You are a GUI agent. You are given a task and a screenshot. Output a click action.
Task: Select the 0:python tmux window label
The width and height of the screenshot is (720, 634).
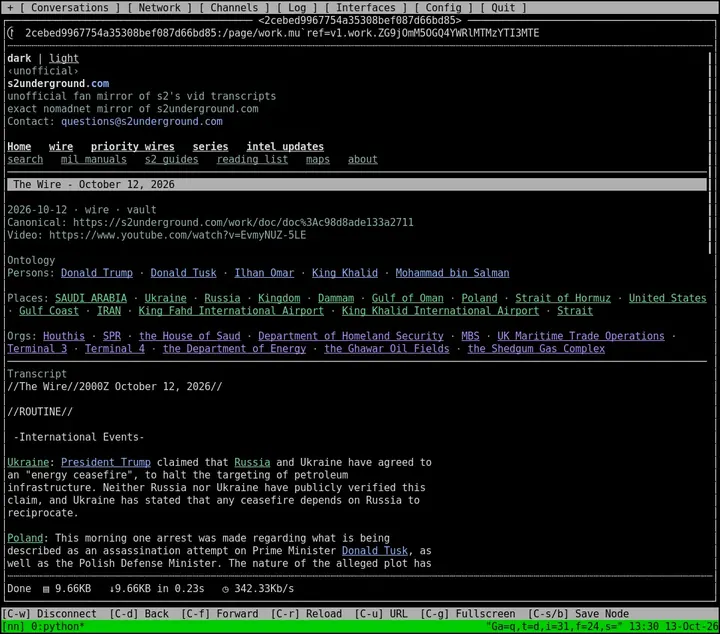tap(58, 627)
